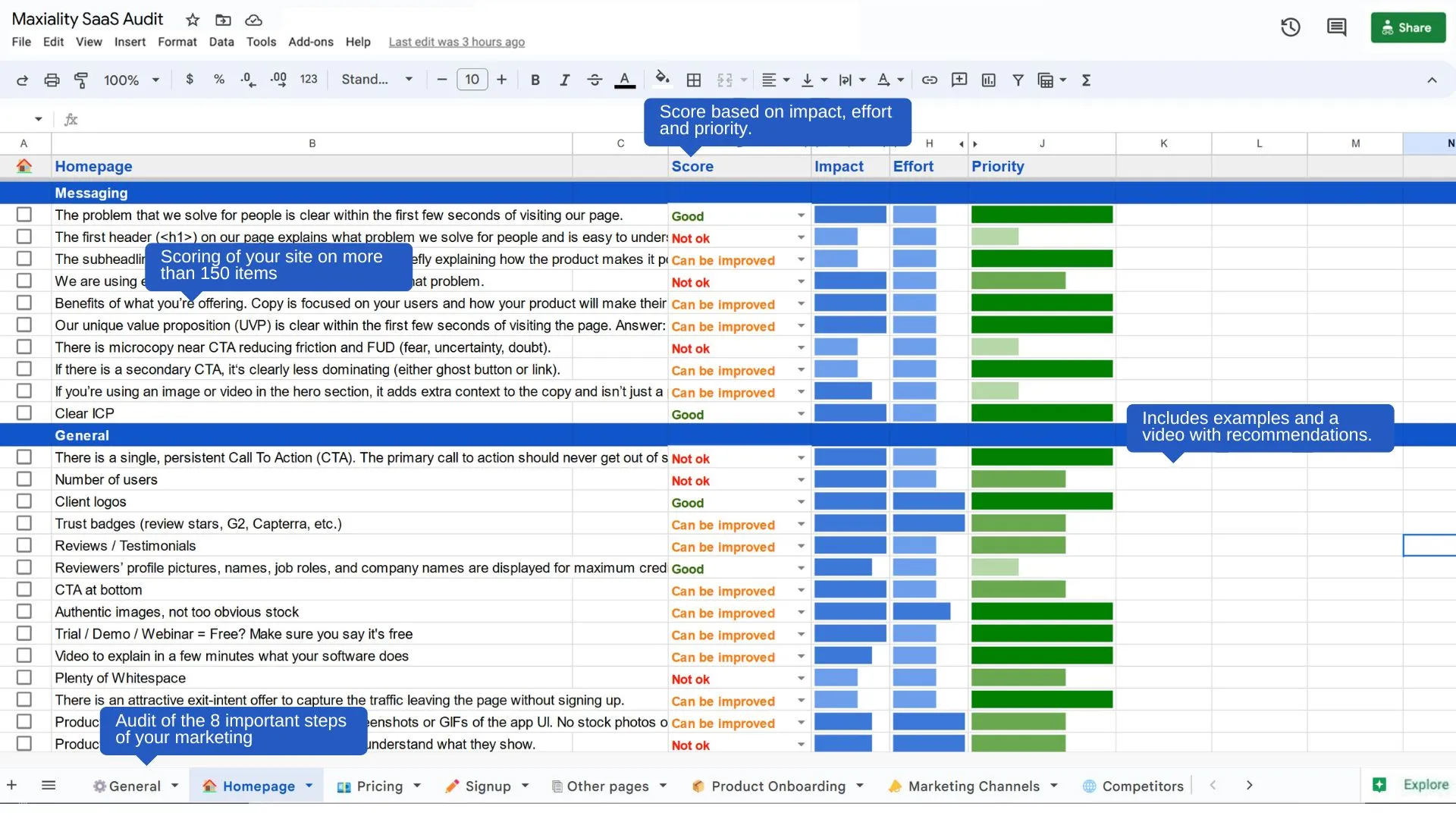Select the paint format roller icon

point(81,80)
